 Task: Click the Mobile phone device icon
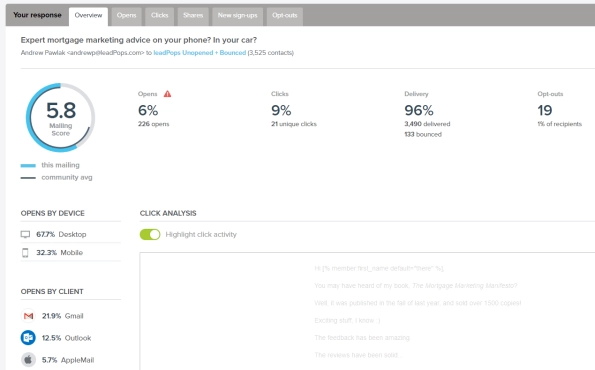pyautogui.click(x=25, y=253)
